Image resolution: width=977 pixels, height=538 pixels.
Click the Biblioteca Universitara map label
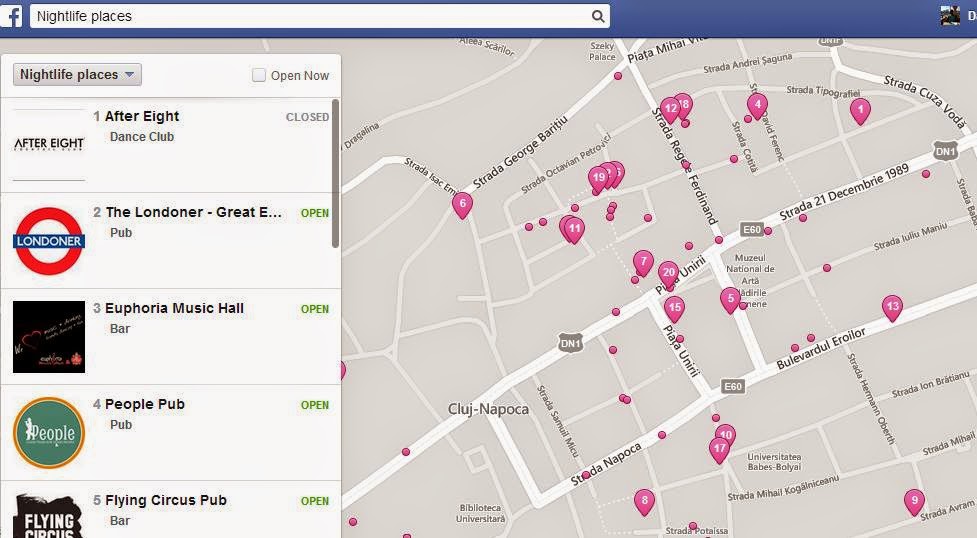tap(480, 513)
